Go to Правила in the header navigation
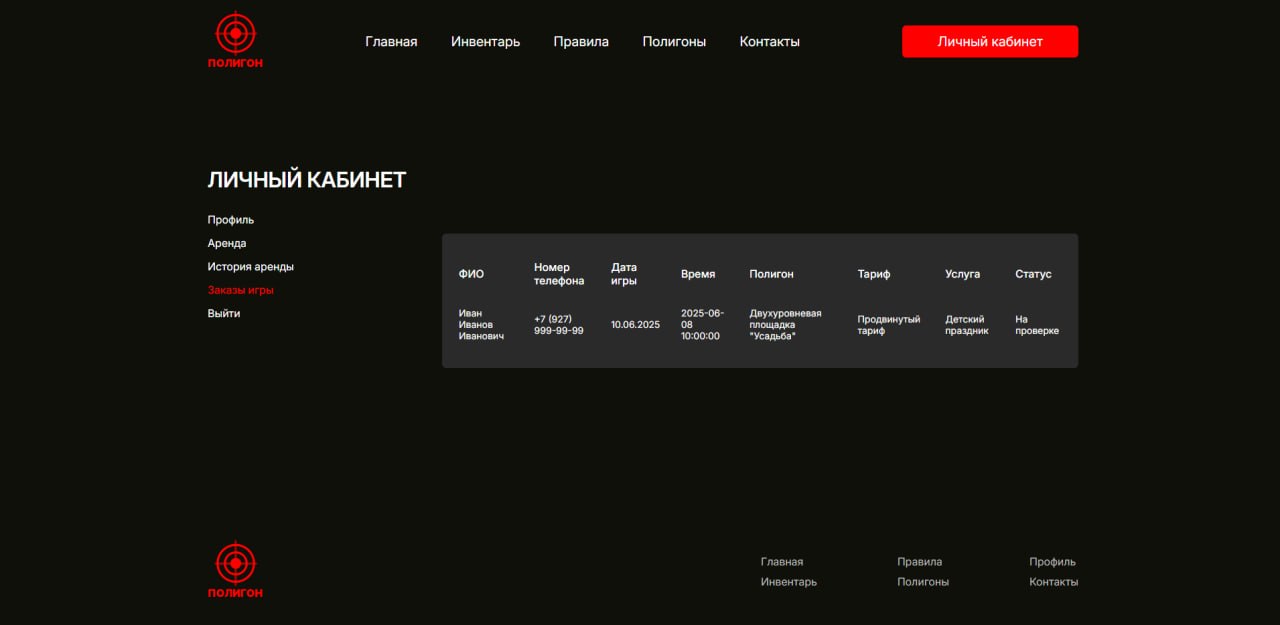This screenshot has width=1280, height=625. pyautogui.click(x=581, y=42)
